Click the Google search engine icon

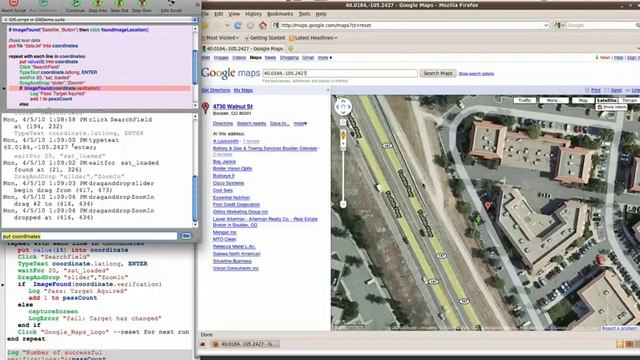[x=557, y=25]
